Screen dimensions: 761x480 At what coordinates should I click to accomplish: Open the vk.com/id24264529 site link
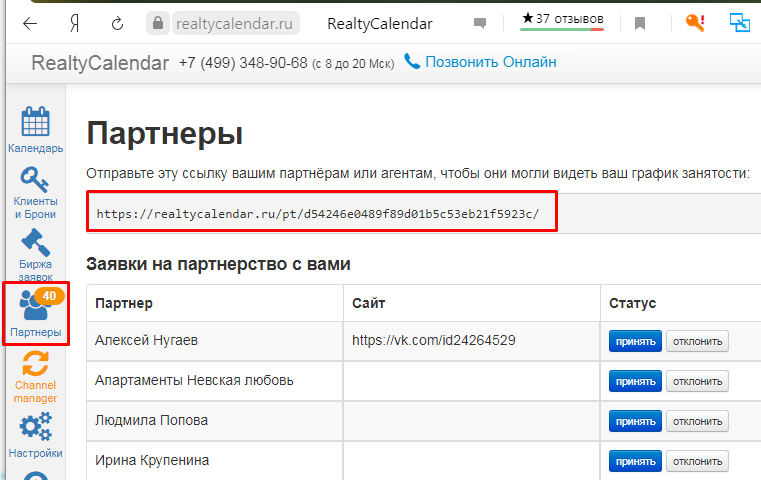tap(433, 341)
